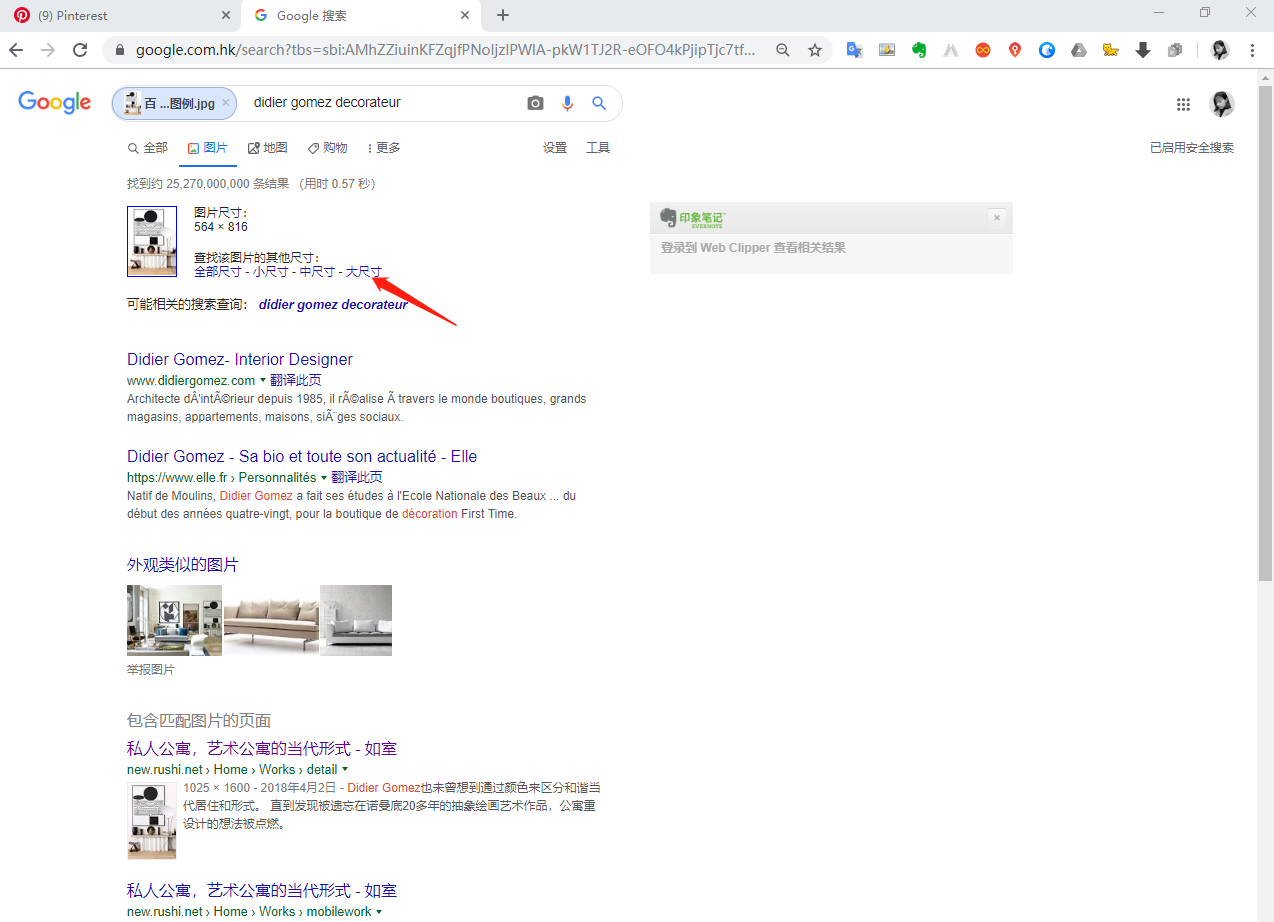Start voice search with microphone
The image size is (1274, 922).
(568, 103)
